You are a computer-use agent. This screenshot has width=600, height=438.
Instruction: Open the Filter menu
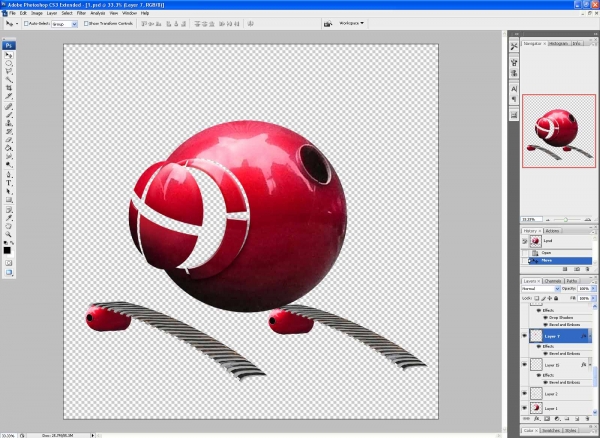[81, 13]
